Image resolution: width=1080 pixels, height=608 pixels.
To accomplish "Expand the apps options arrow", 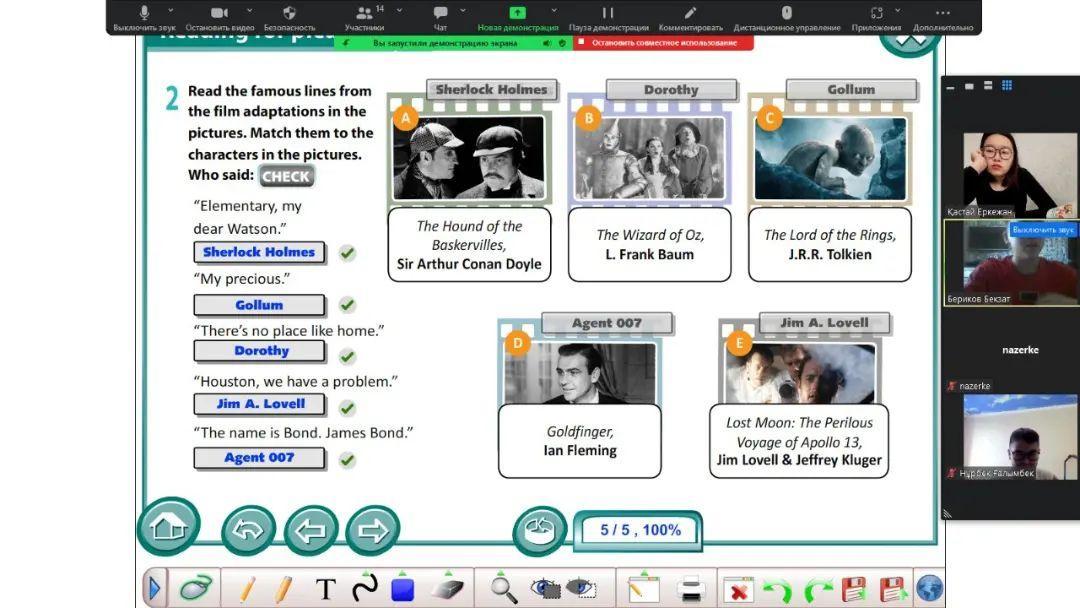I will click(897, 10).
